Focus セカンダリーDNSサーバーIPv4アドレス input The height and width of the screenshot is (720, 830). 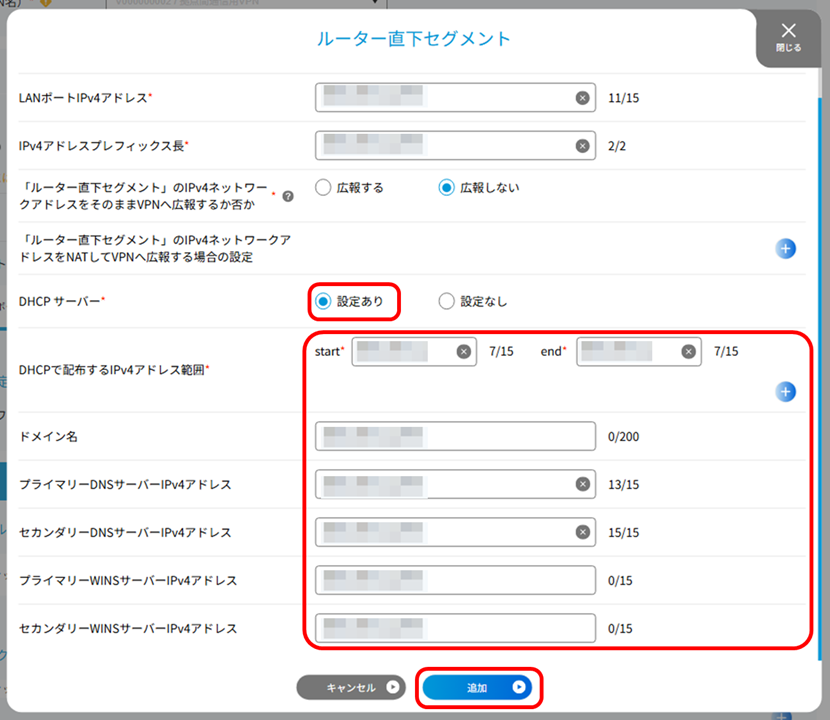click(455, 532)
